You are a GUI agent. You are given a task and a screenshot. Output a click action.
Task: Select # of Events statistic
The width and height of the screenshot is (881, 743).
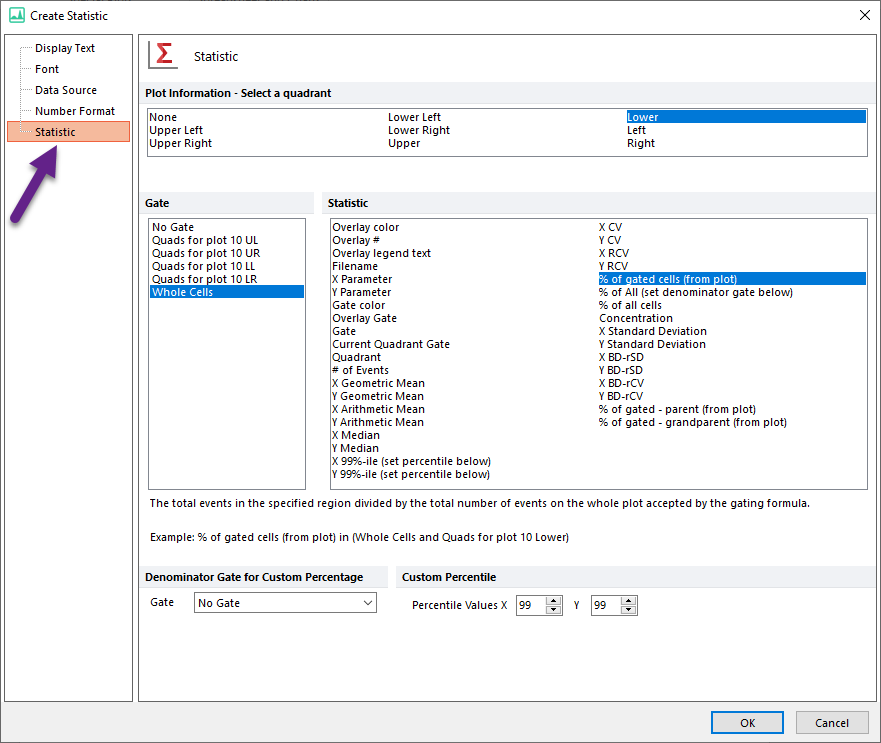360,370
